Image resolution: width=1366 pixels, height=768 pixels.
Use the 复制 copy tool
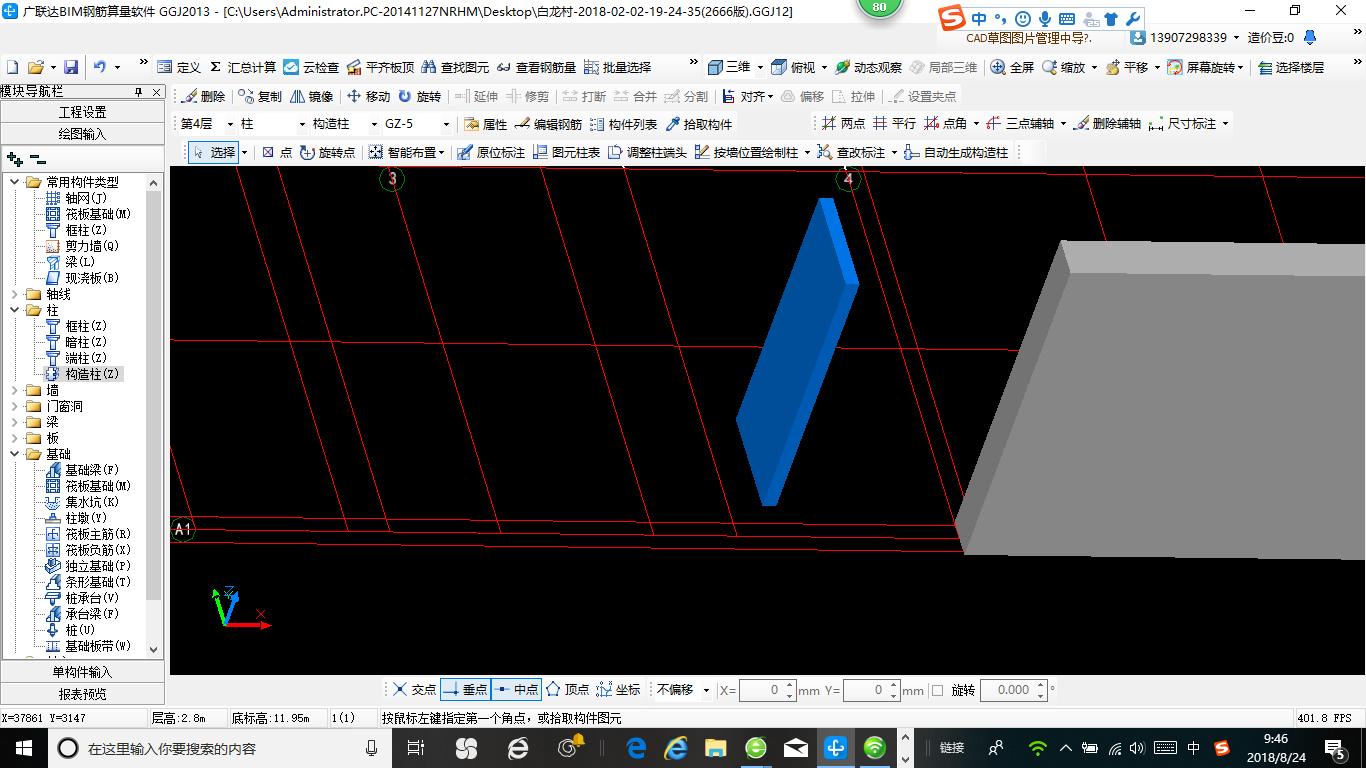coord(260,97)
